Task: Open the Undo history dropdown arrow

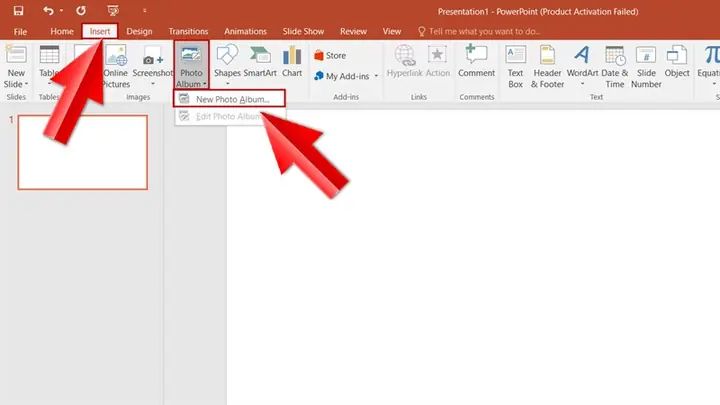Action: point(61,11)
